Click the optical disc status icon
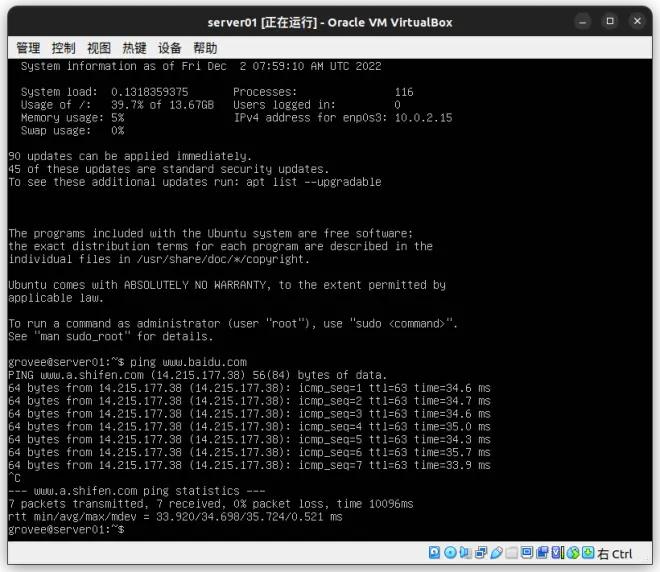660x572 pixels. pyautogui.click(x=450, y=552)
